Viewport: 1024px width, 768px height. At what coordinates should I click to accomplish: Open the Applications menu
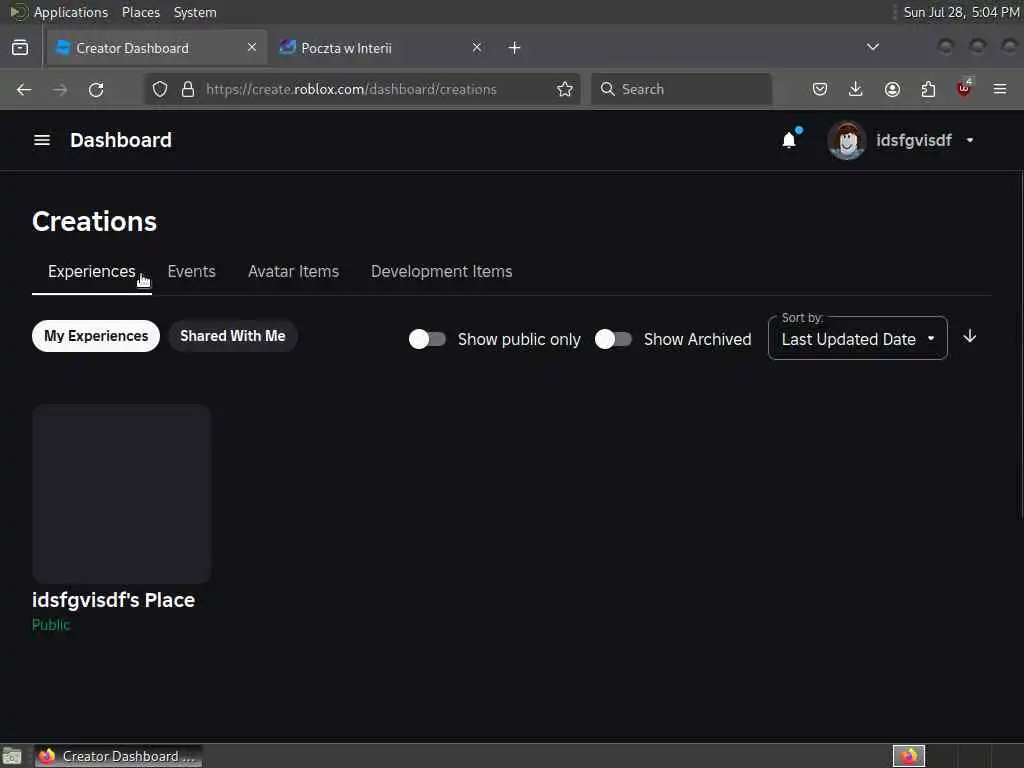pyautogui.click(x=71, y=12)
